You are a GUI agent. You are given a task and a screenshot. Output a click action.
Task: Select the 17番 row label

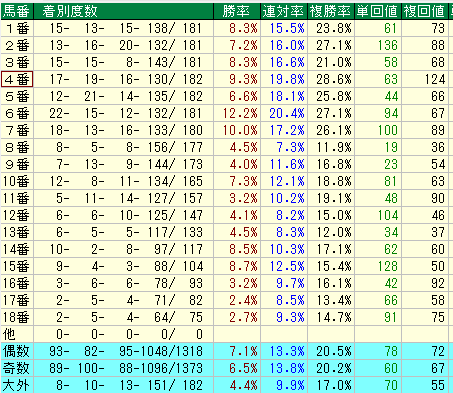(17, 301)
